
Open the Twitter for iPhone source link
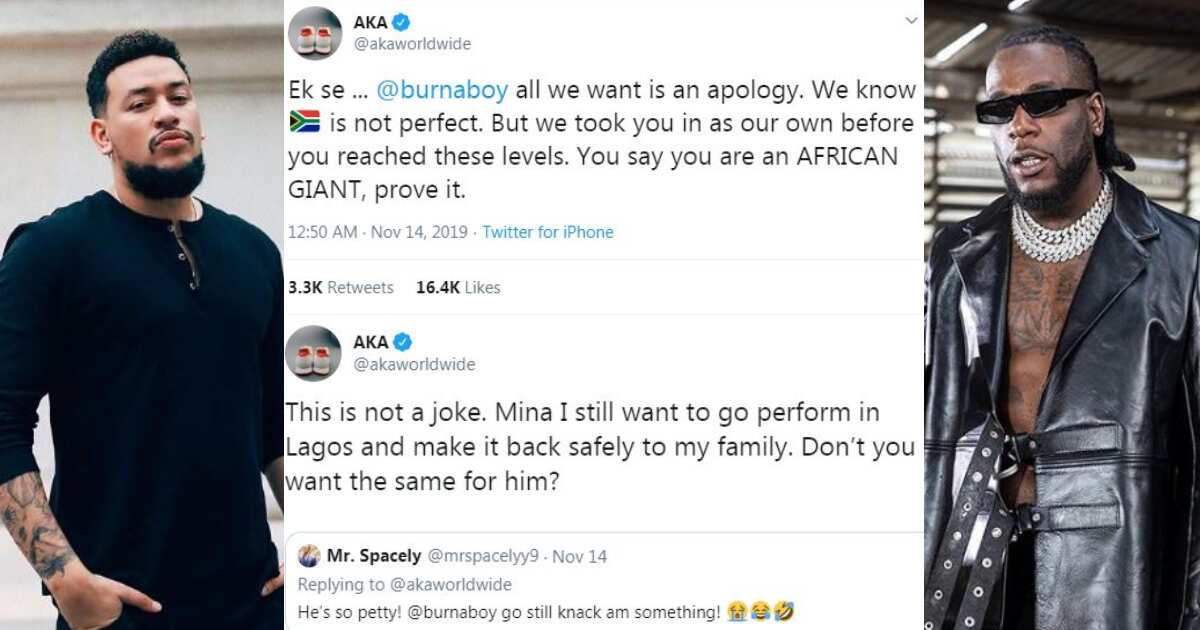click(x=548, y=232)
